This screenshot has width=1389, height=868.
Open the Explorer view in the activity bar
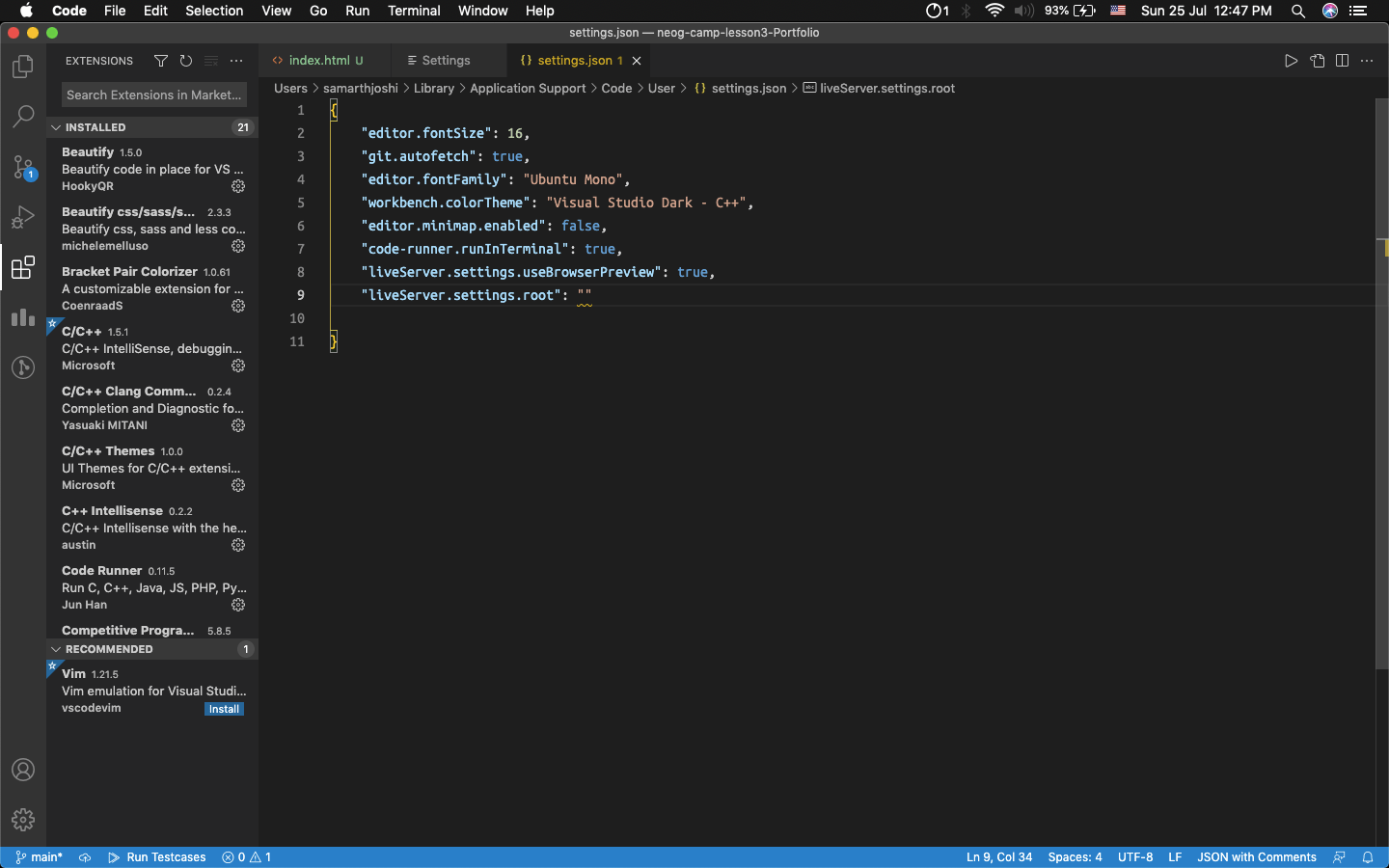click(x=22, y=67)
